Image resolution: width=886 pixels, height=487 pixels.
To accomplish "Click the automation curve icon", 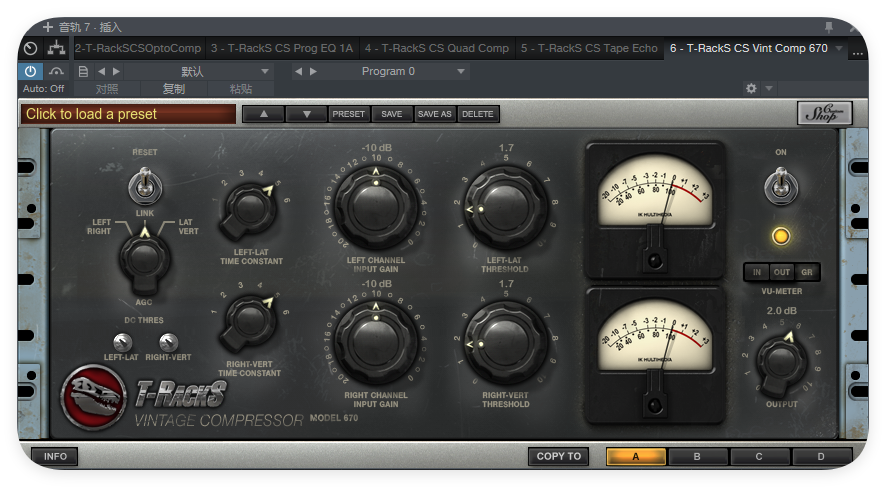I will (x=56, y=71).
